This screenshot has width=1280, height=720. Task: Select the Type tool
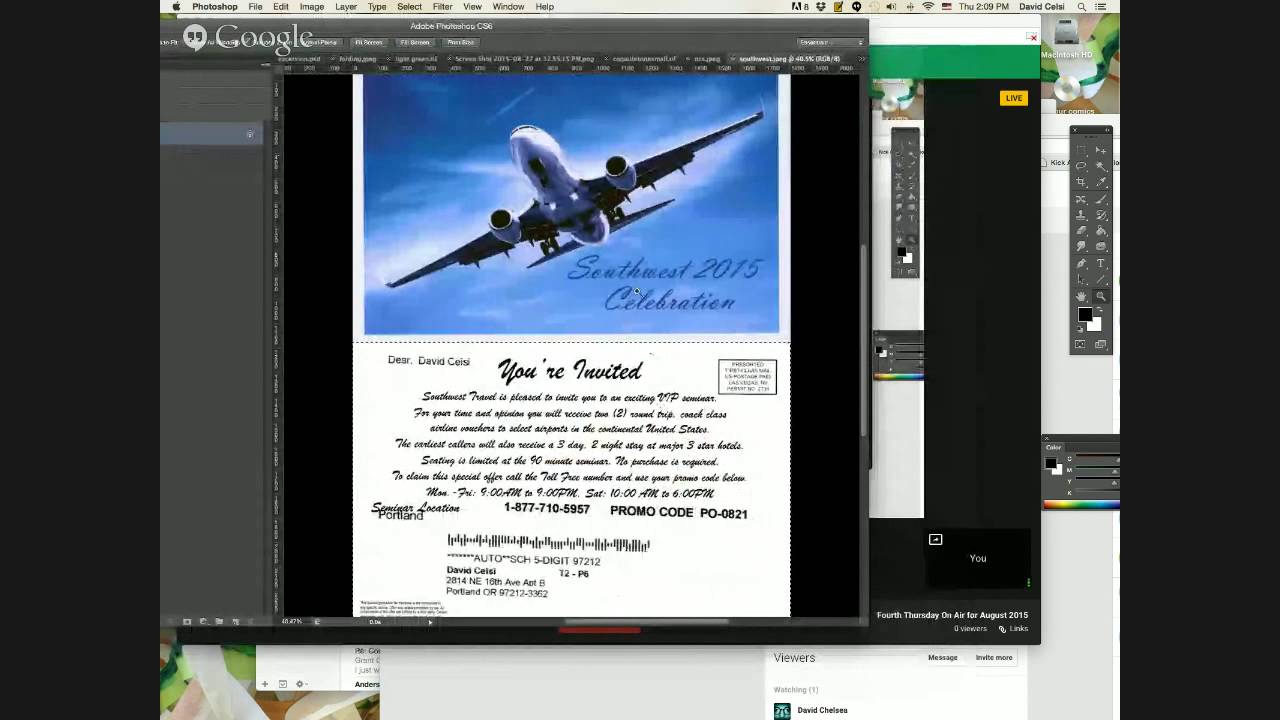coord(1101,263)
